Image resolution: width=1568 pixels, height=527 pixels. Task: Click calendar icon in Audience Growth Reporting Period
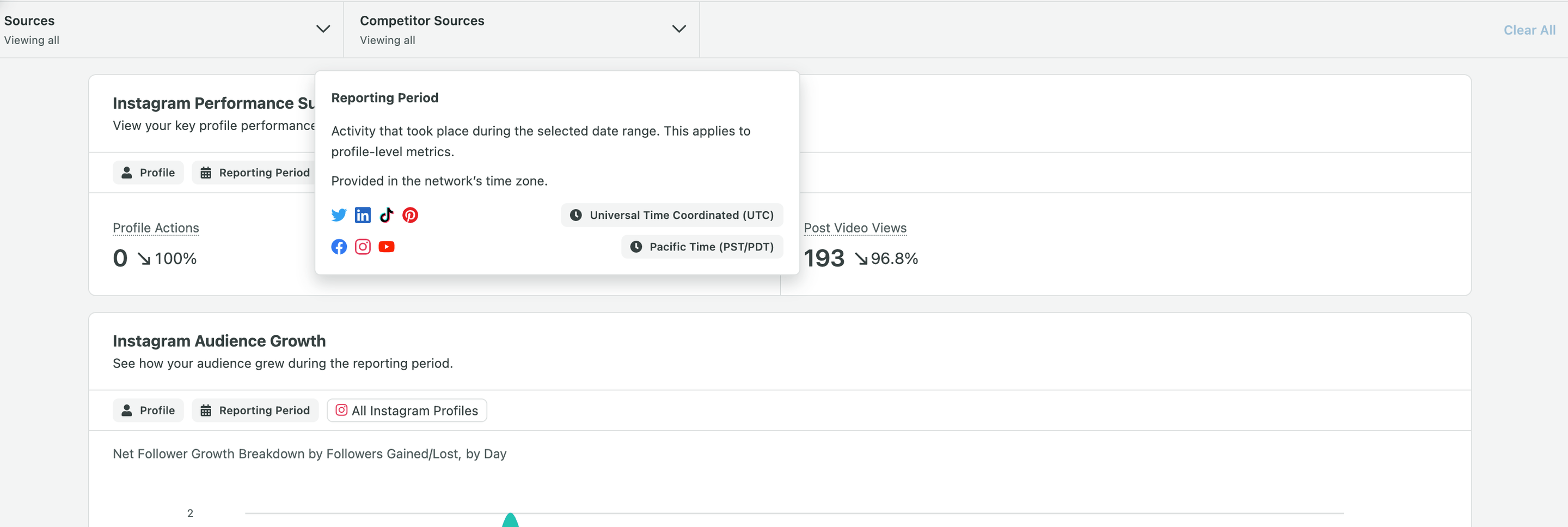click(206, 411)
